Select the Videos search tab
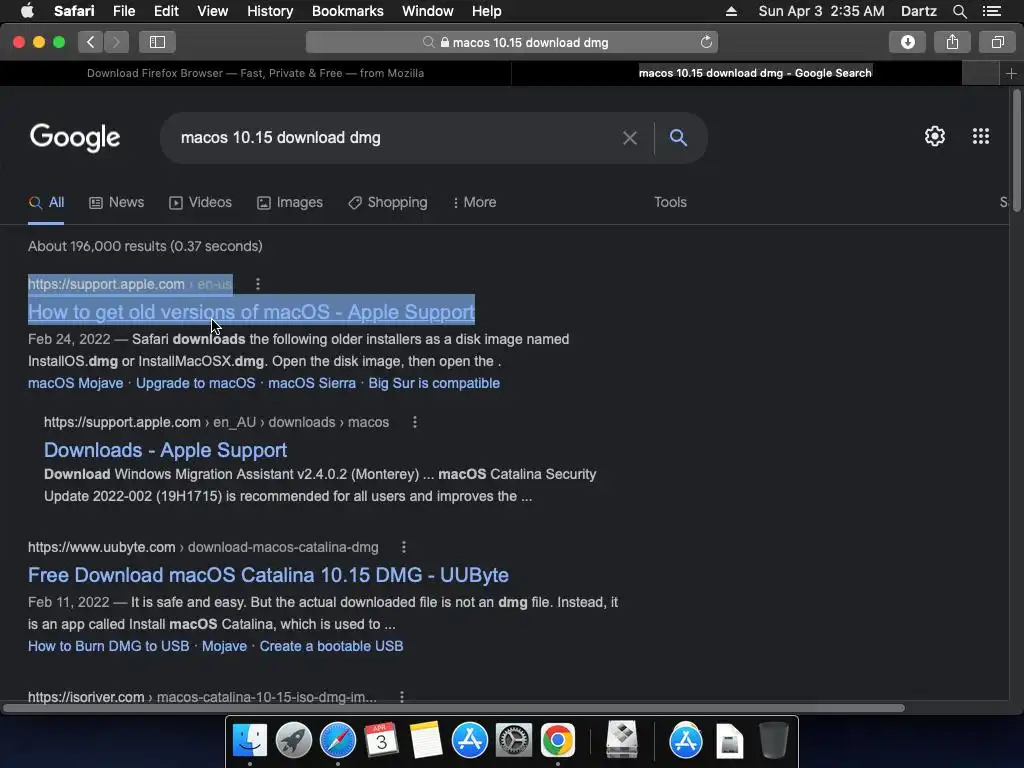Screen dimensions: 1024x768 [200, 202]
